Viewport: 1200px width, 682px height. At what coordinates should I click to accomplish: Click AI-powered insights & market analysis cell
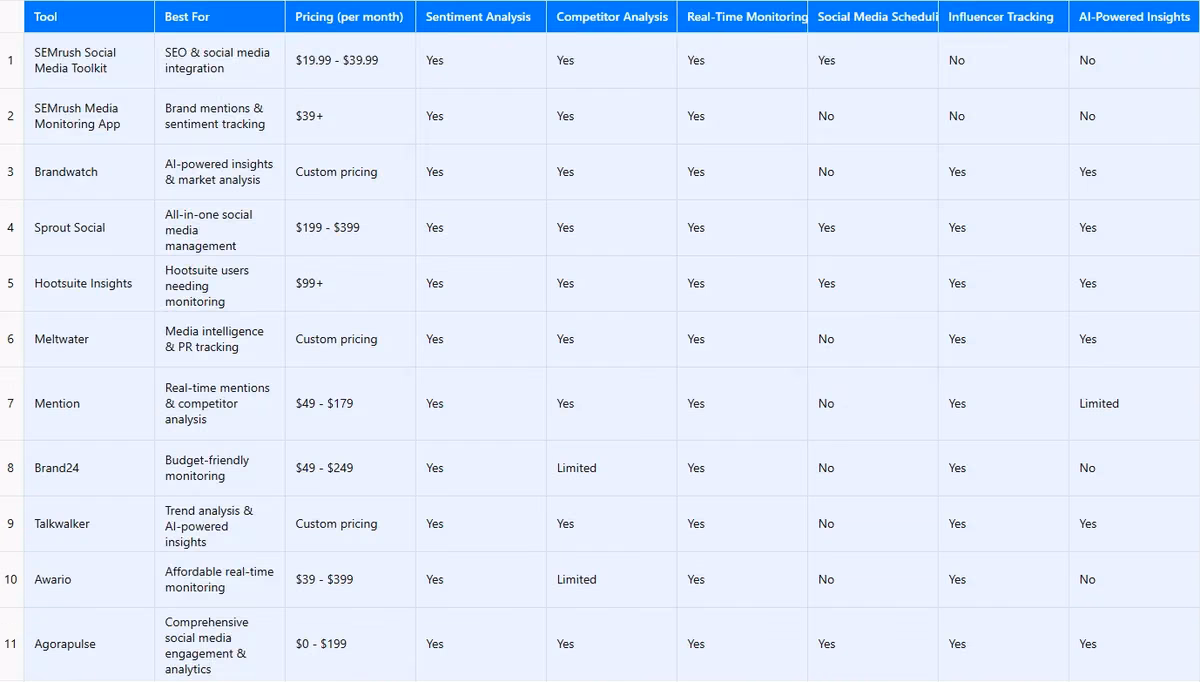point(220,172)
